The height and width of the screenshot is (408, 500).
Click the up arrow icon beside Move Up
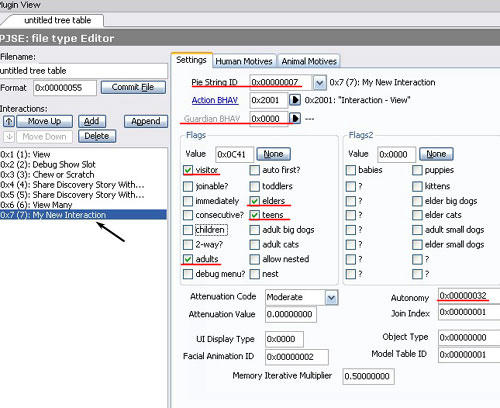coord(9,121)
